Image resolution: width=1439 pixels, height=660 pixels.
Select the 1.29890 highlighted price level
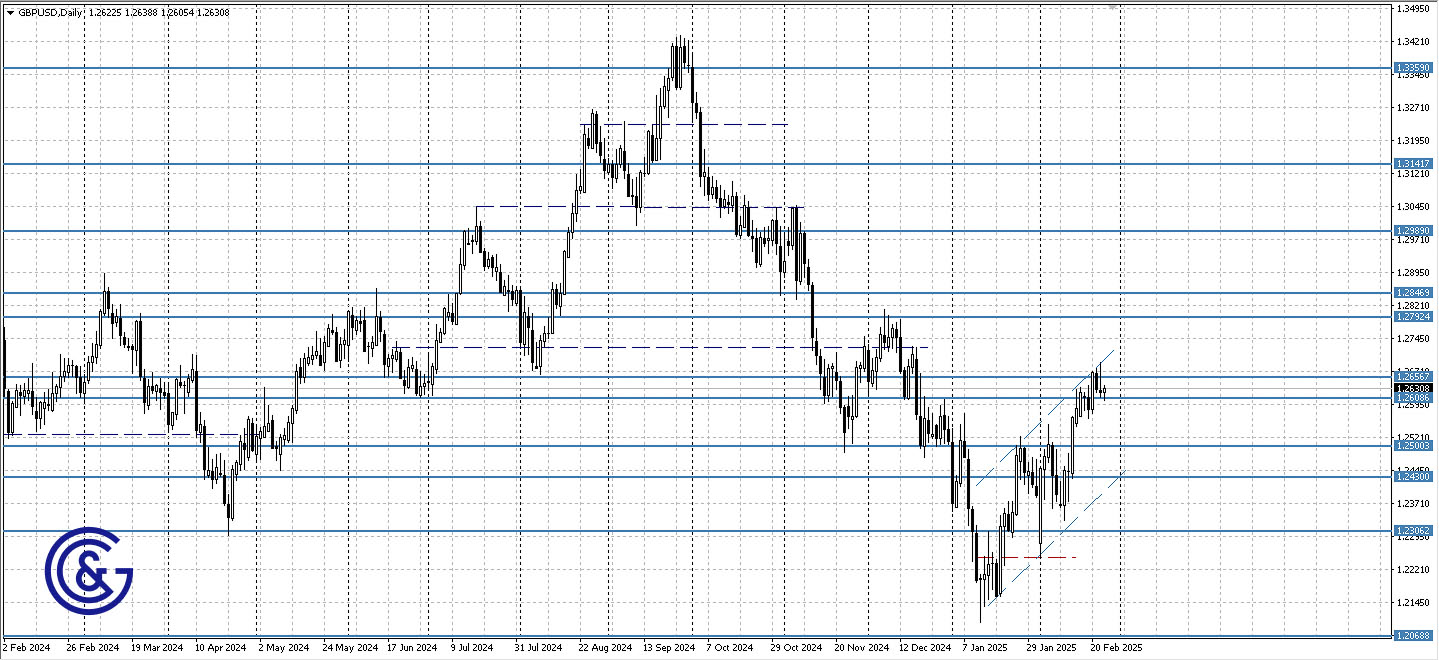(1414, 230)
